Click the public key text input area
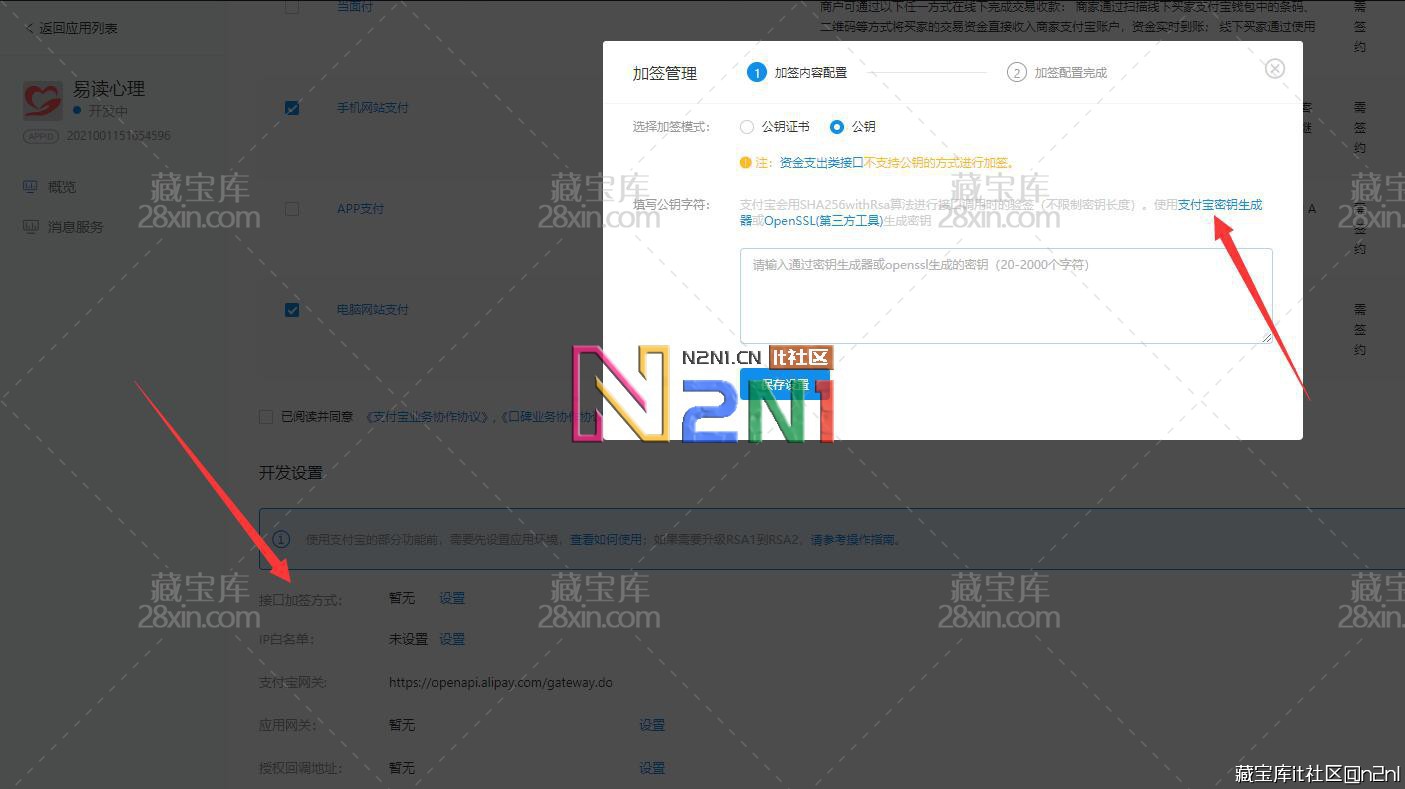 point(1005,296)
